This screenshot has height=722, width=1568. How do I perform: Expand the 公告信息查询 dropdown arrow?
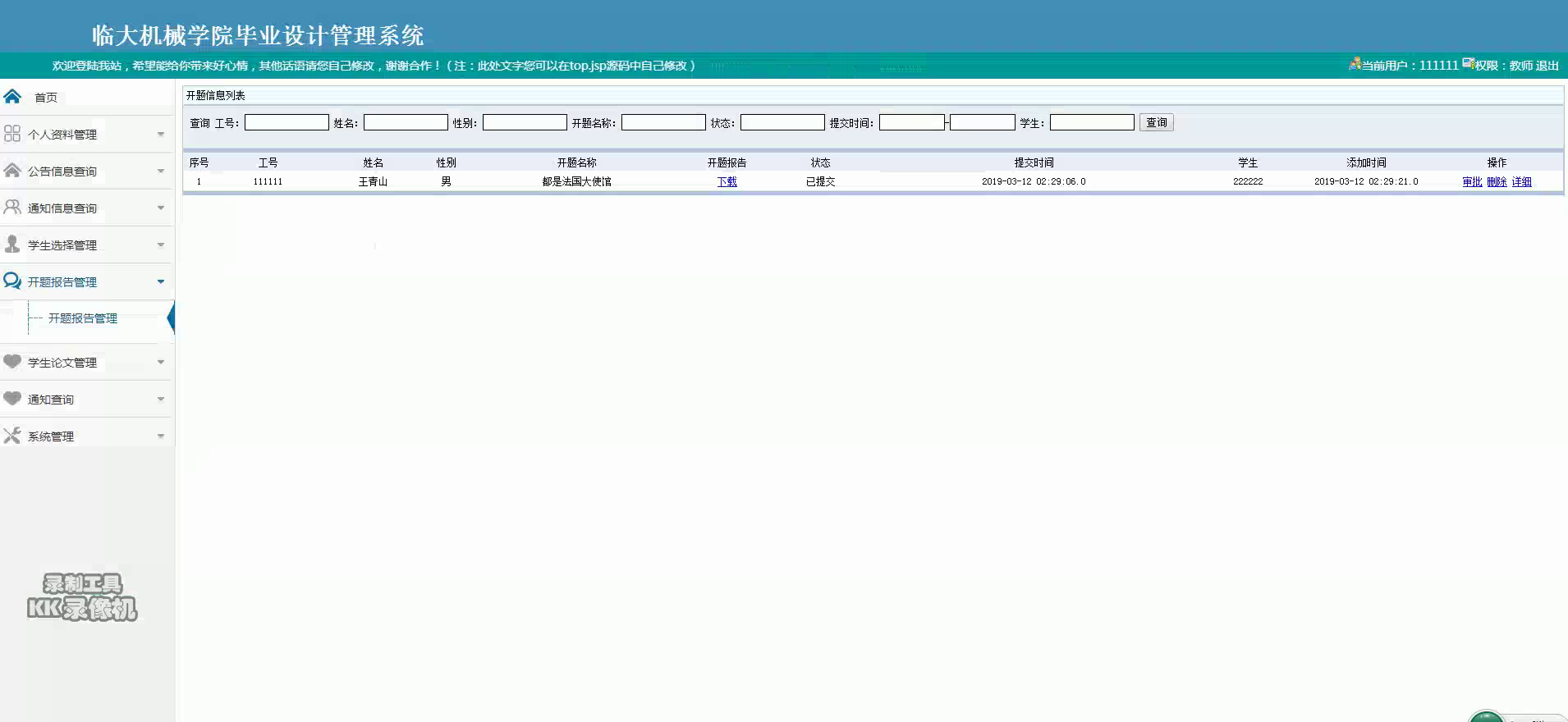pyautogui.click(x=161, y=171)
